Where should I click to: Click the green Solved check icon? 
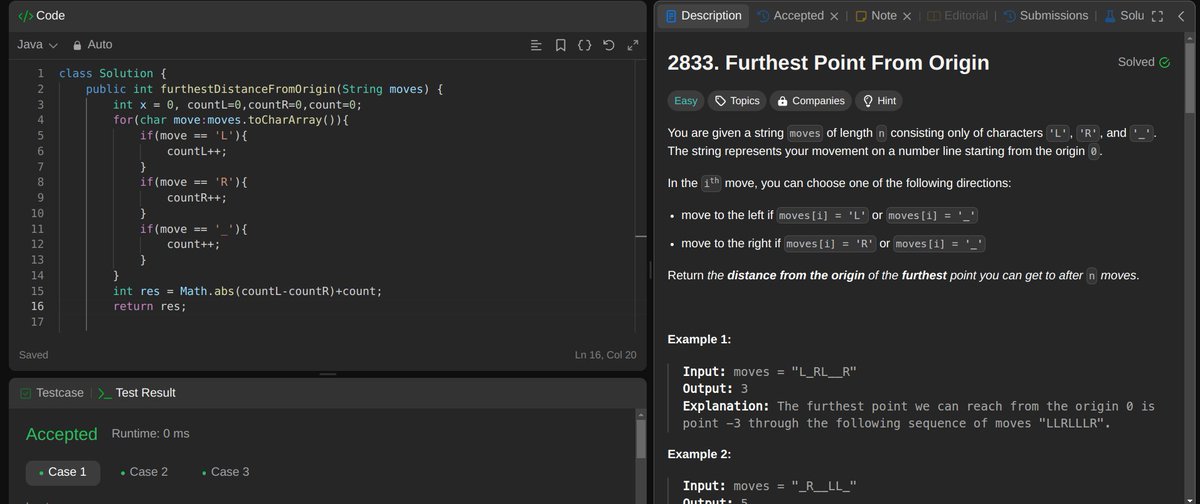click(1164, 62)
